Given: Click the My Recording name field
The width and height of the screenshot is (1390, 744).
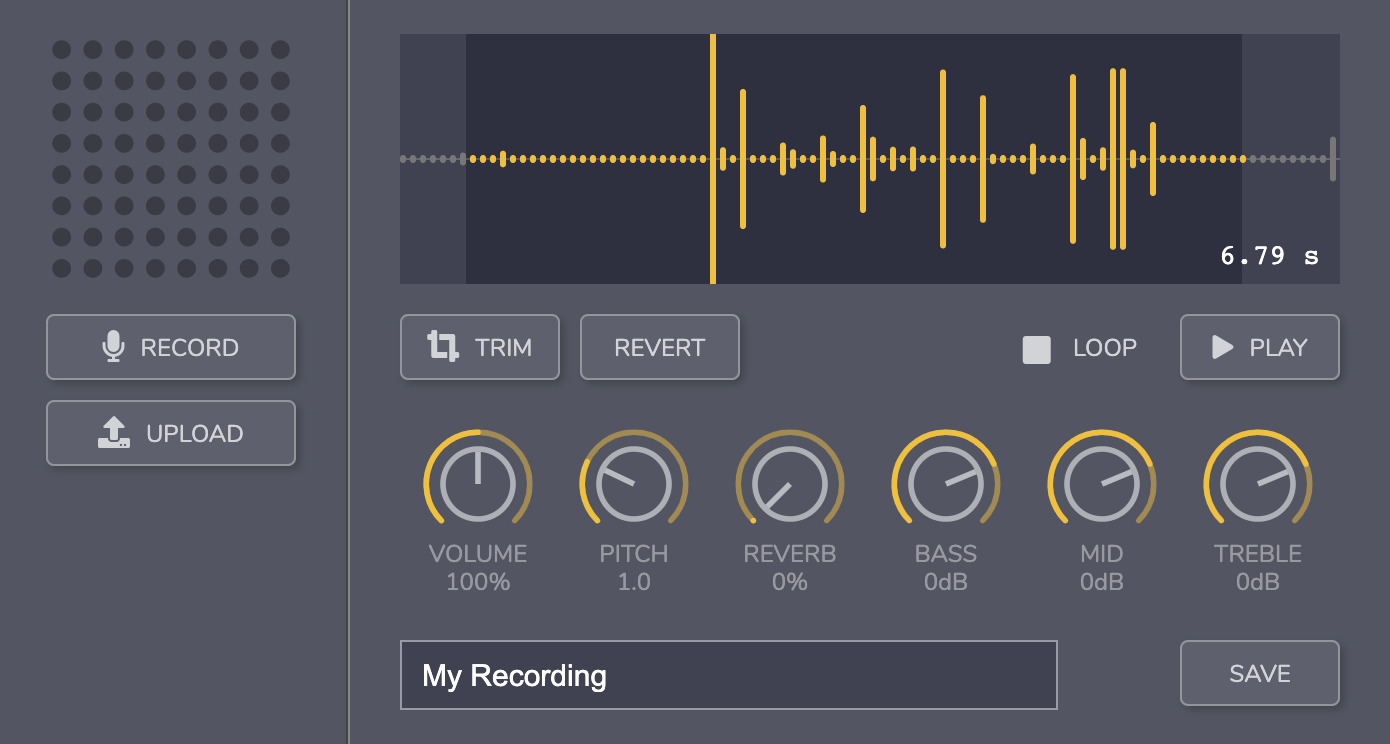Looking at the screenshot, I should point(729,675).
